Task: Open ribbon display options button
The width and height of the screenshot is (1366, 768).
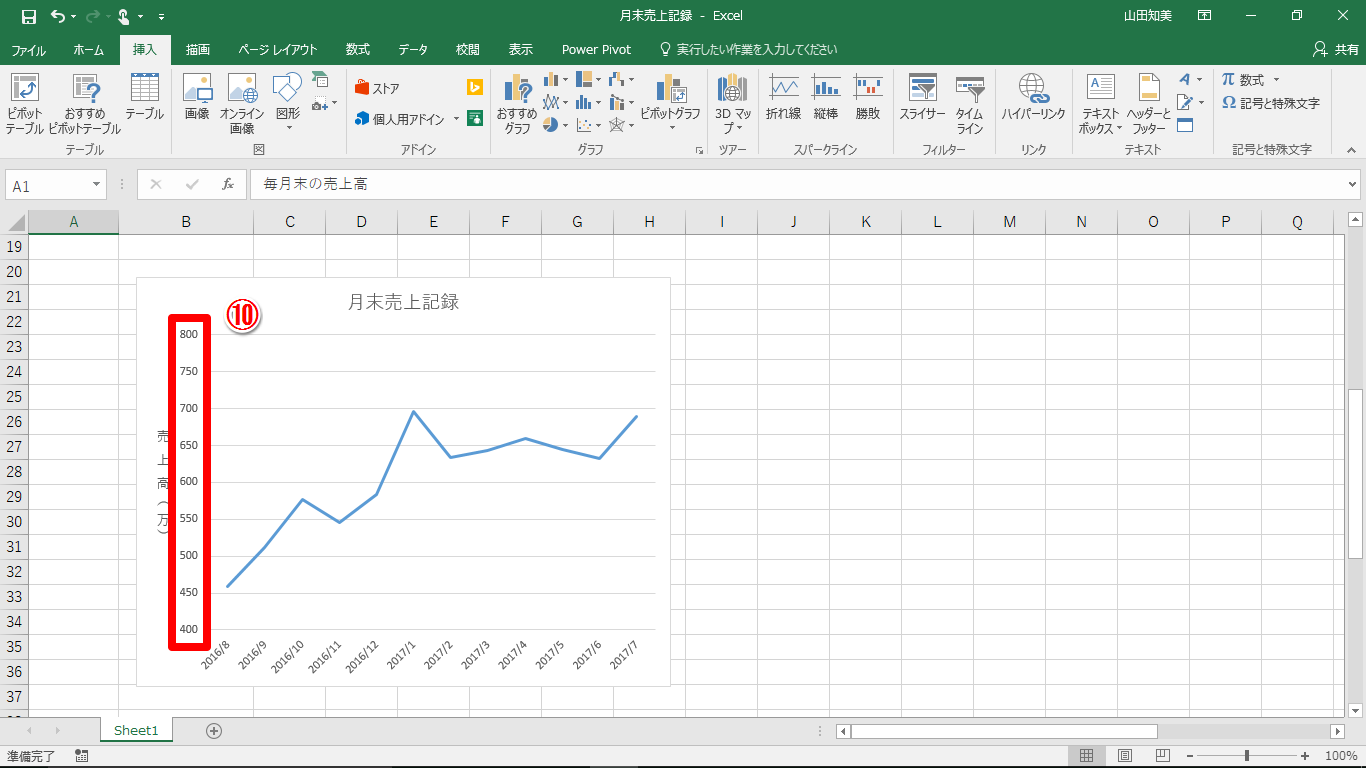Action: click(x=1205, y=16)
